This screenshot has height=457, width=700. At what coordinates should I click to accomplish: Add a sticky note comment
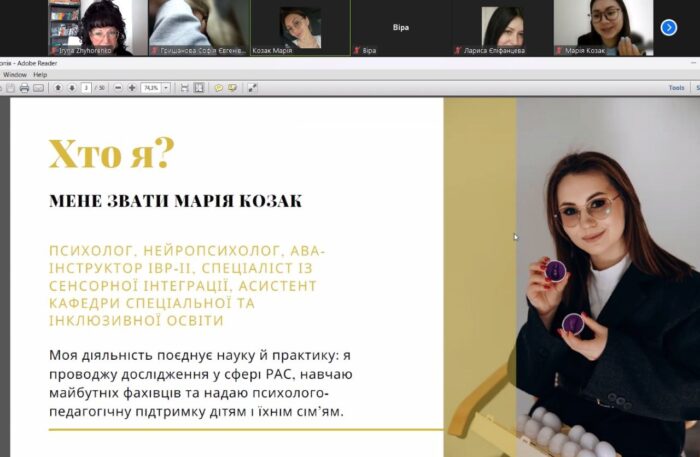click(x=219, y=88)
